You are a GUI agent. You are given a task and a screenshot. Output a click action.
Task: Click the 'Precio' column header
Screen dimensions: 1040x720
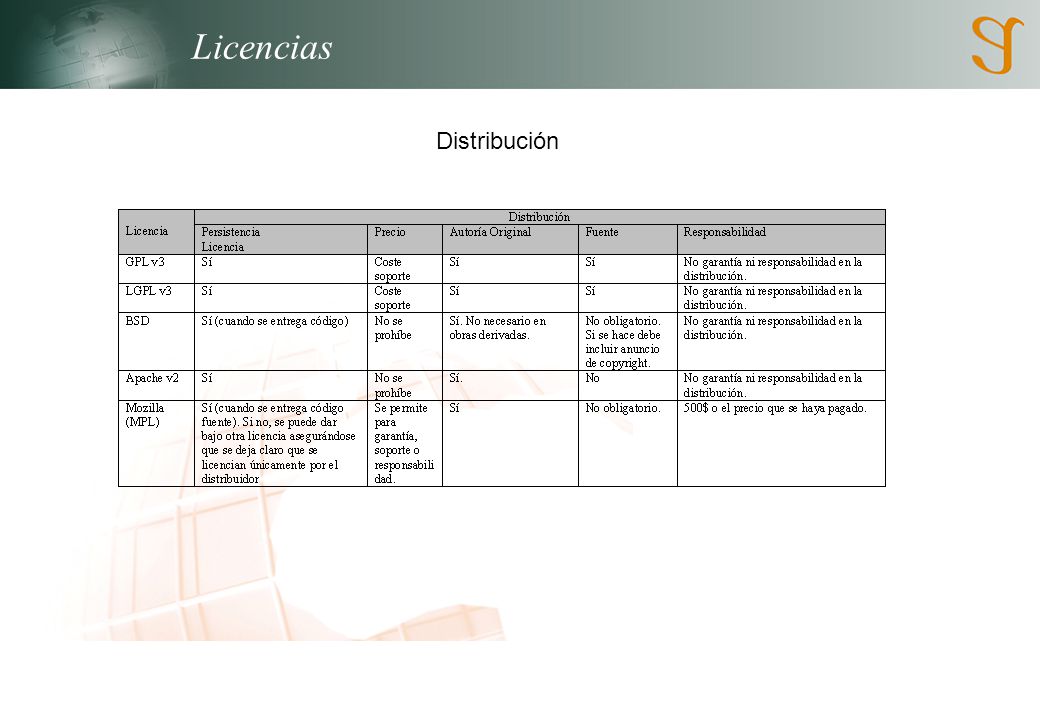pos(405,239)
